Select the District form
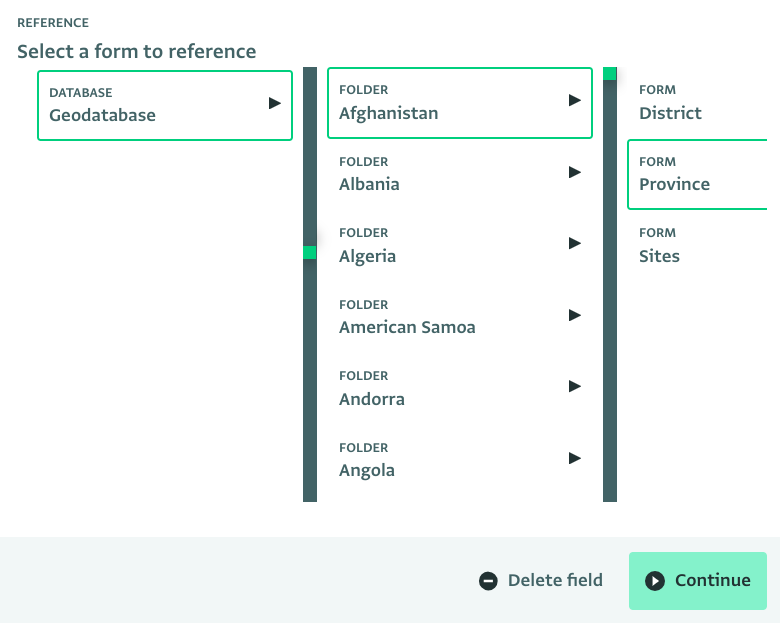780x623 pixels. click(x=698, y=103)
